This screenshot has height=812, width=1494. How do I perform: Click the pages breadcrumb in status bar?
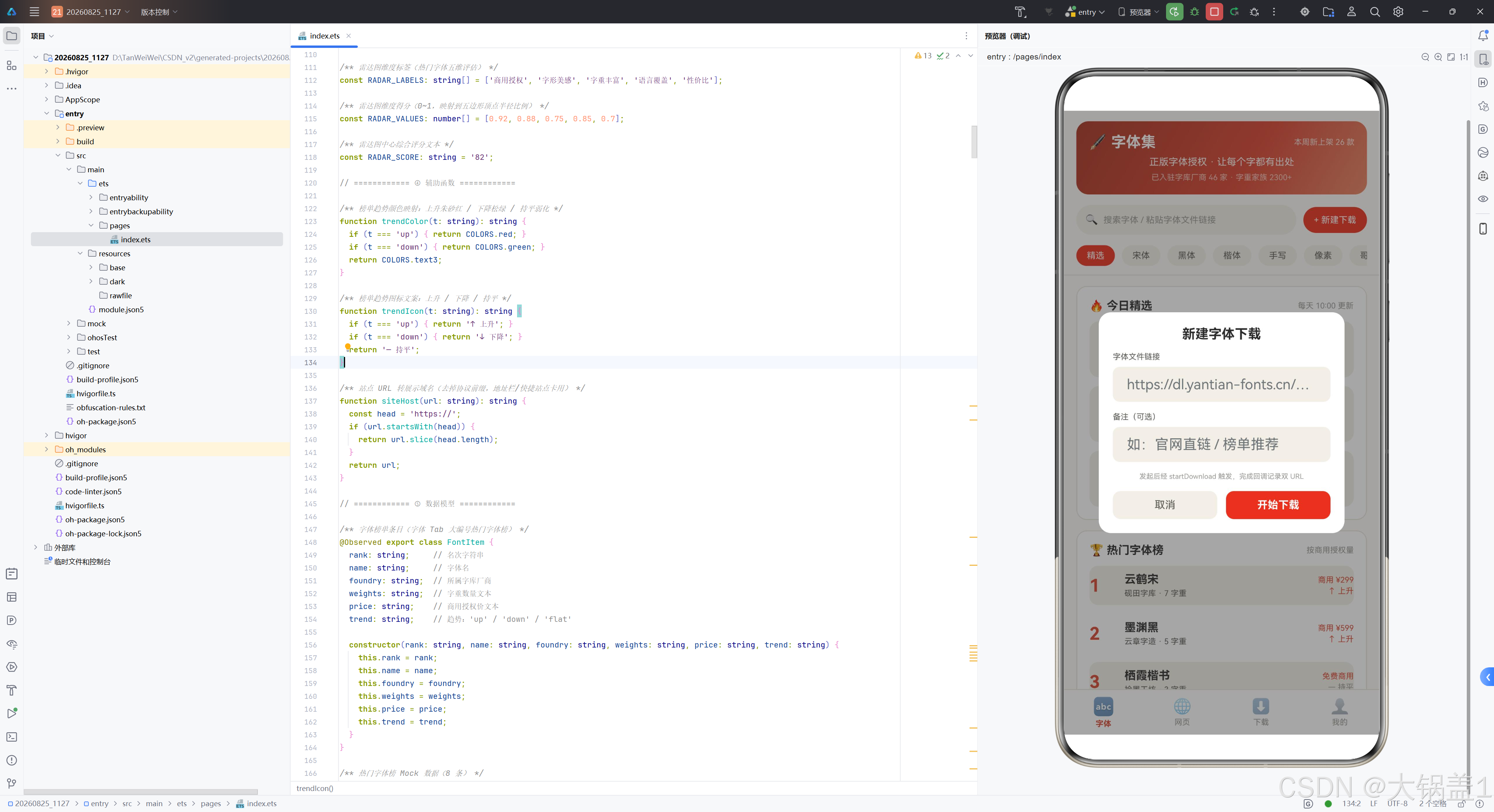tap(210, 804)
